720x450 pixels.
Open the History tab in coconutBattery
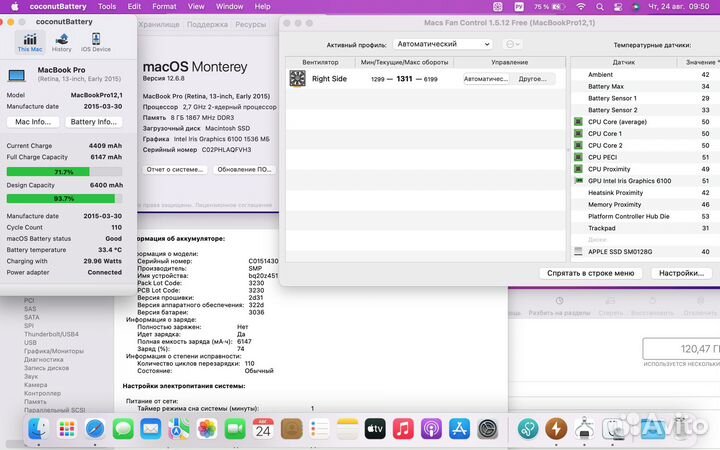pyautogui.click(x=62, y=42)
